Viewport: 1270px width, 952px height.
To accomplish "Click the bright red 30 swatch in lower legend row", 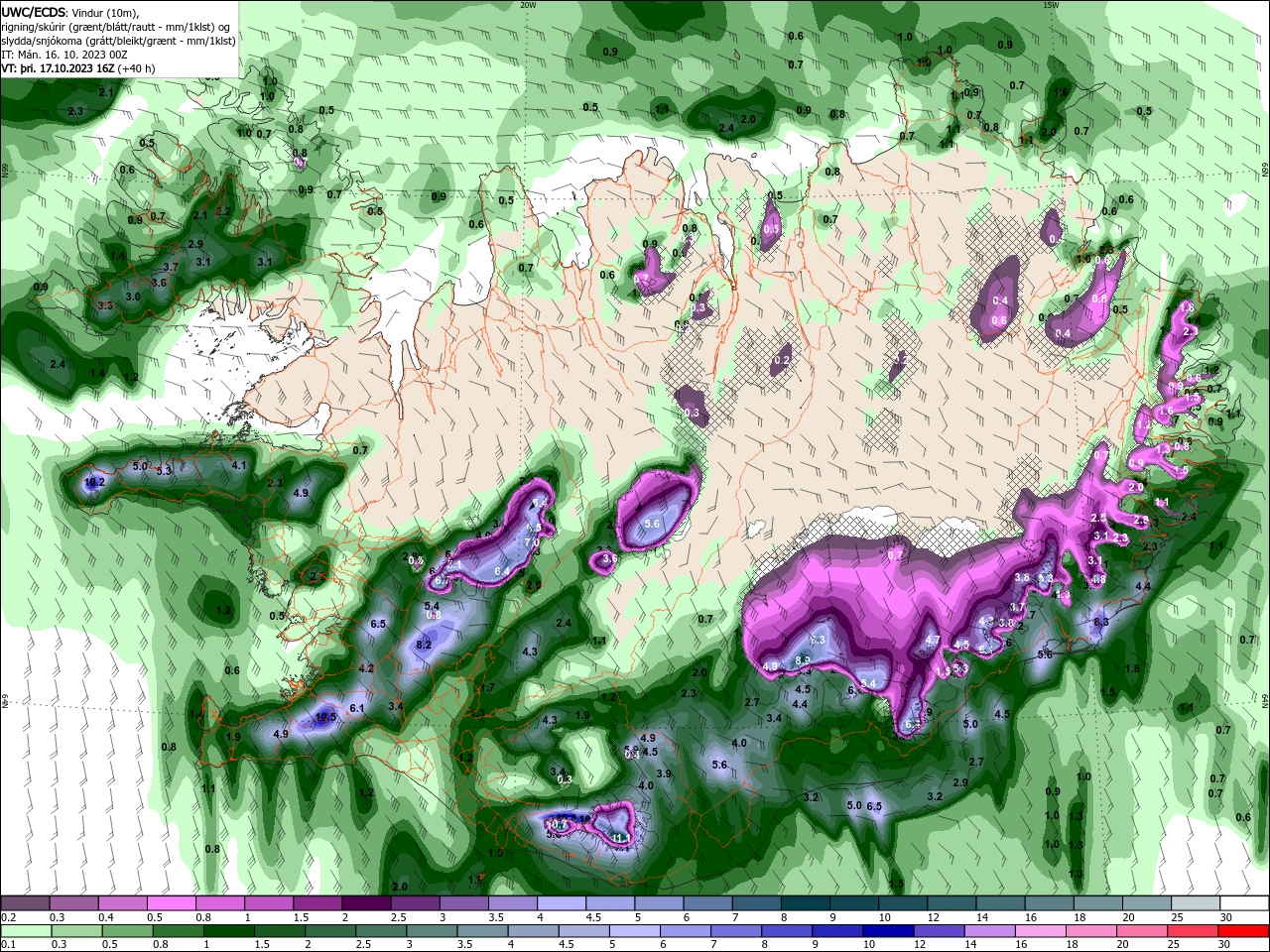I will (1245, 930).
